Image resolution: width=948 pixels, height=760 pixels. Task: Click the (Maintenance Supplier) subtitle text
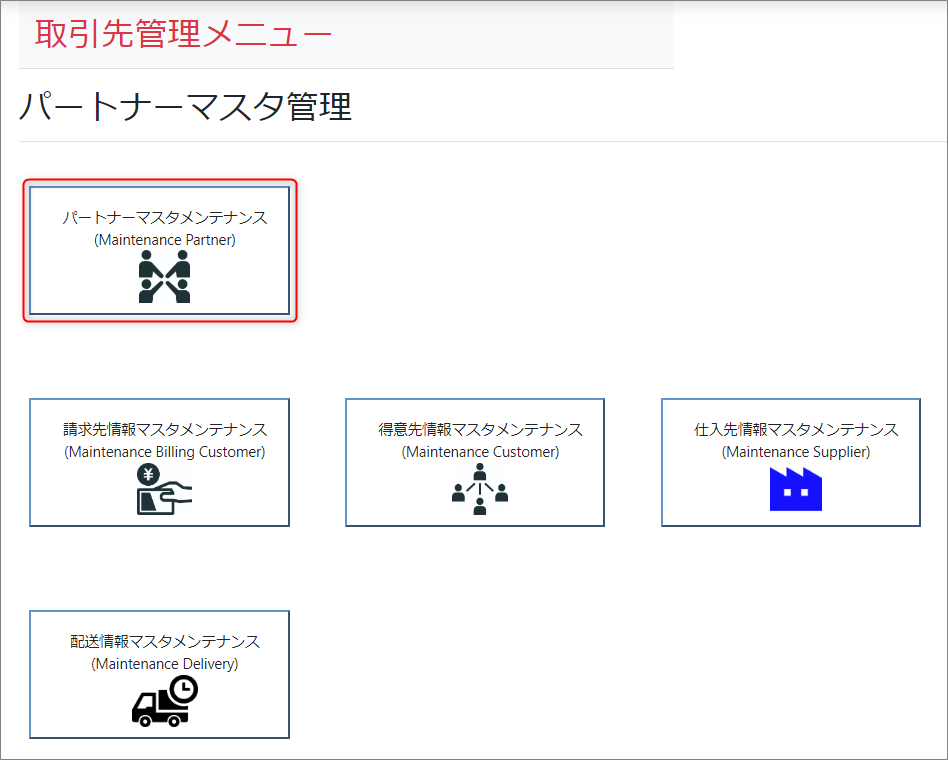coord(796,452)
